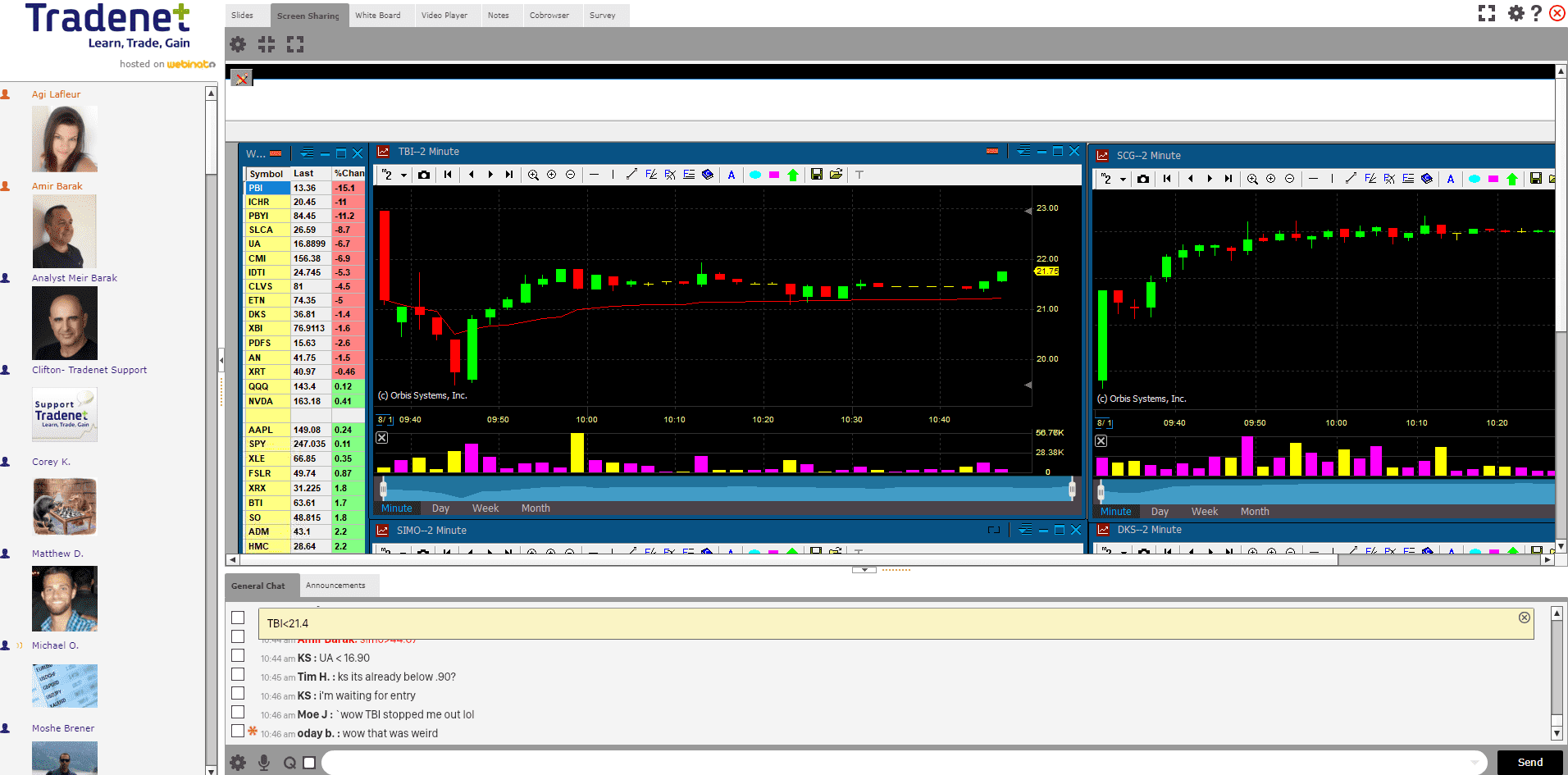The image size is (1568, 775).
Task: Select the magnifier zoom tool on TBI chart
Action: (x=533, y=175)
